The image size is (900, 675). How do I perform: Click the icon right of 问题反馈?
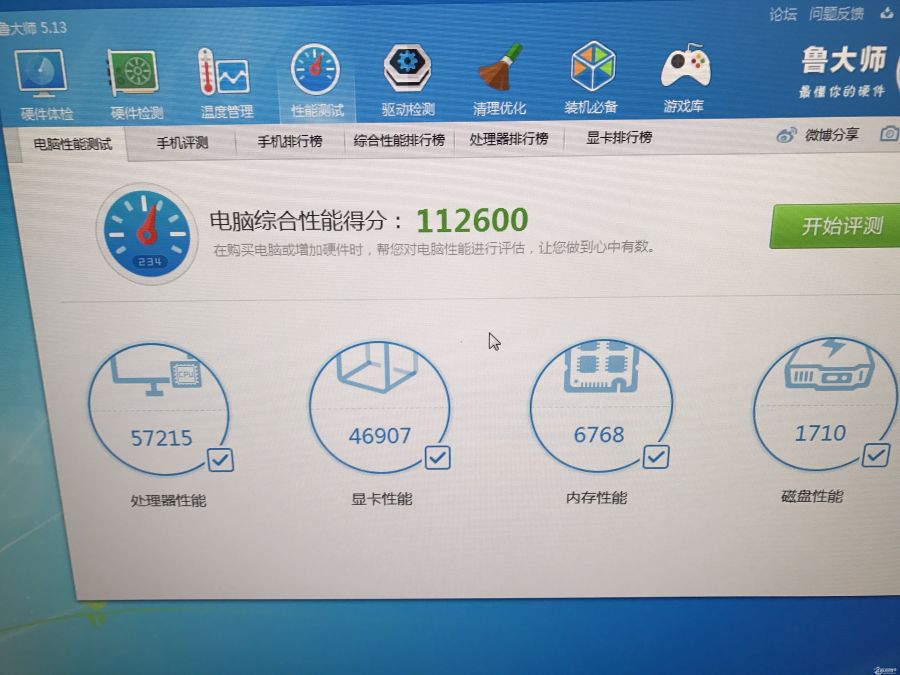pos(887,14)
